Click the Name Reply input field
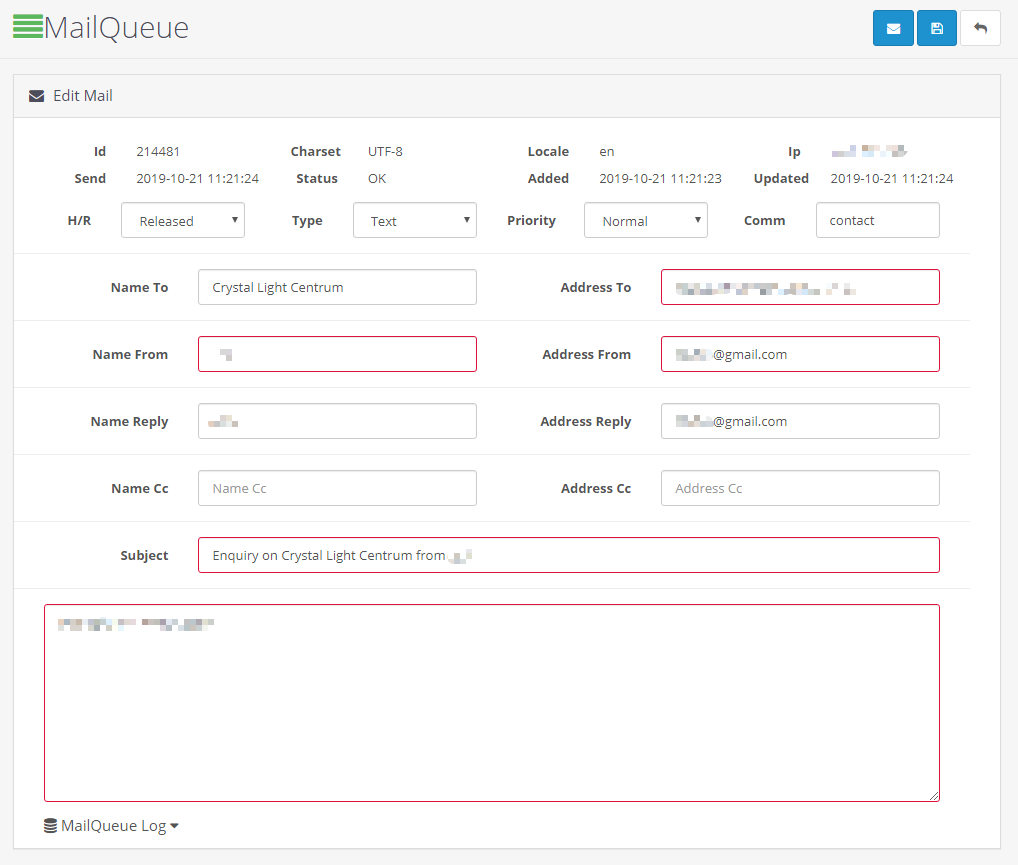This screenshot has width=1018, height=865. tap(338, 421)
